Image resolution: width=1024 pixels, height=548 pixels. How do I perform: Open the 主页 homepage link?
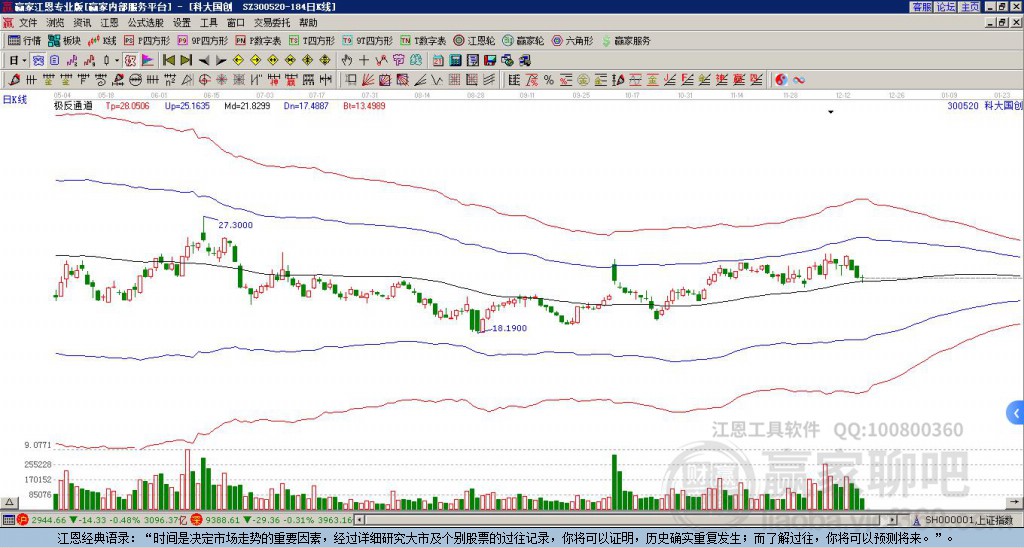[970, 7]
